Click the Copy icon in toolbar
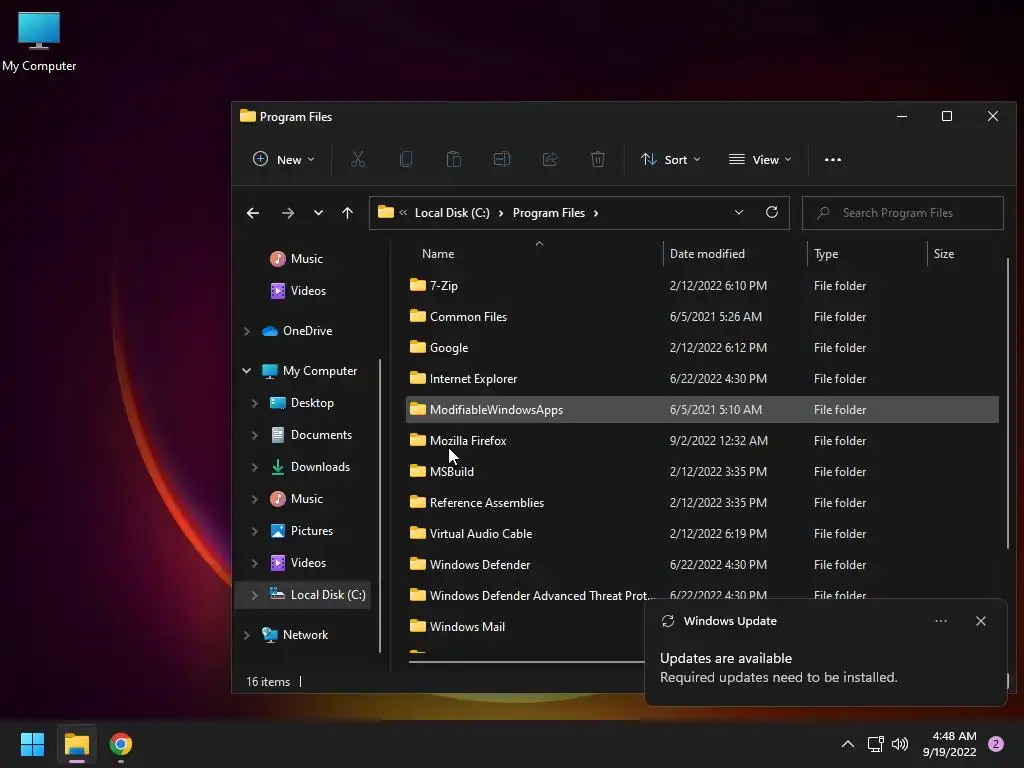Image resolution: width=1024 pixels, height=768 pixels. [406, 159]
